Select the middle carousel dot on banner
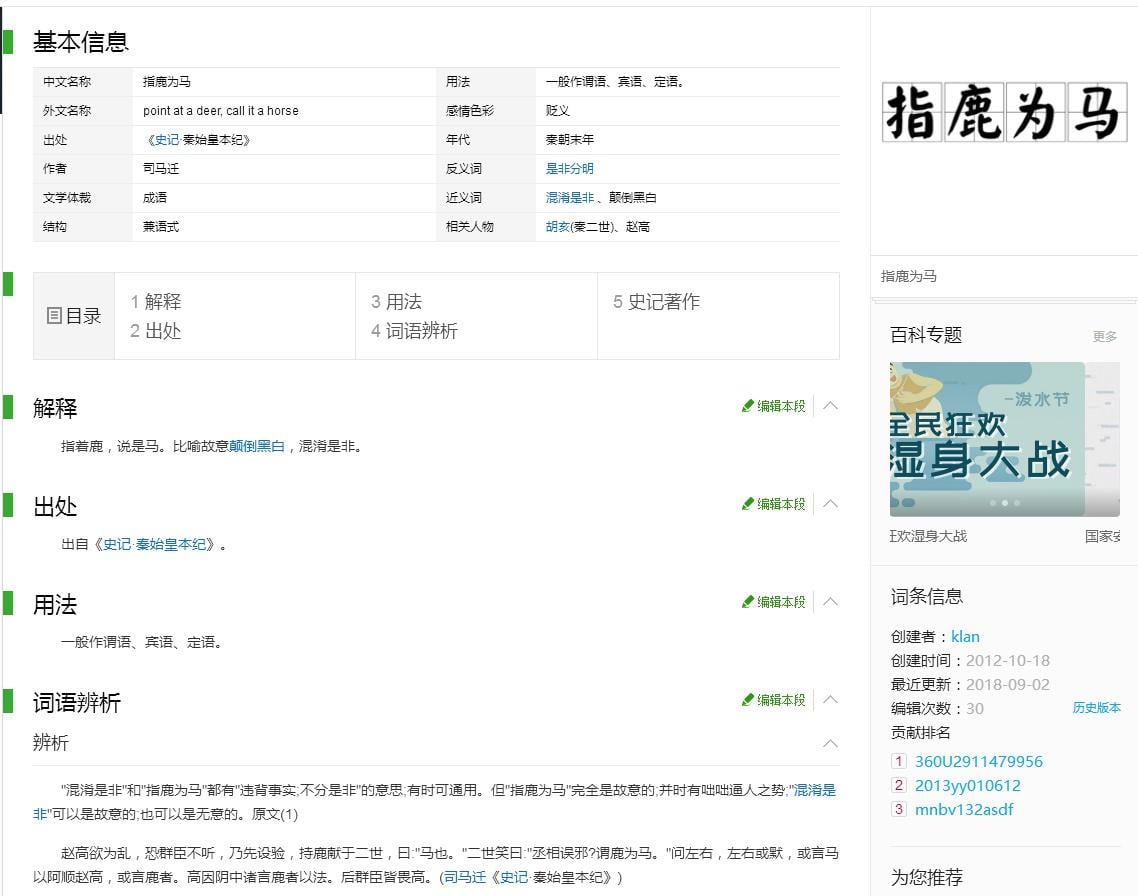 click(x=1004, y=503)
